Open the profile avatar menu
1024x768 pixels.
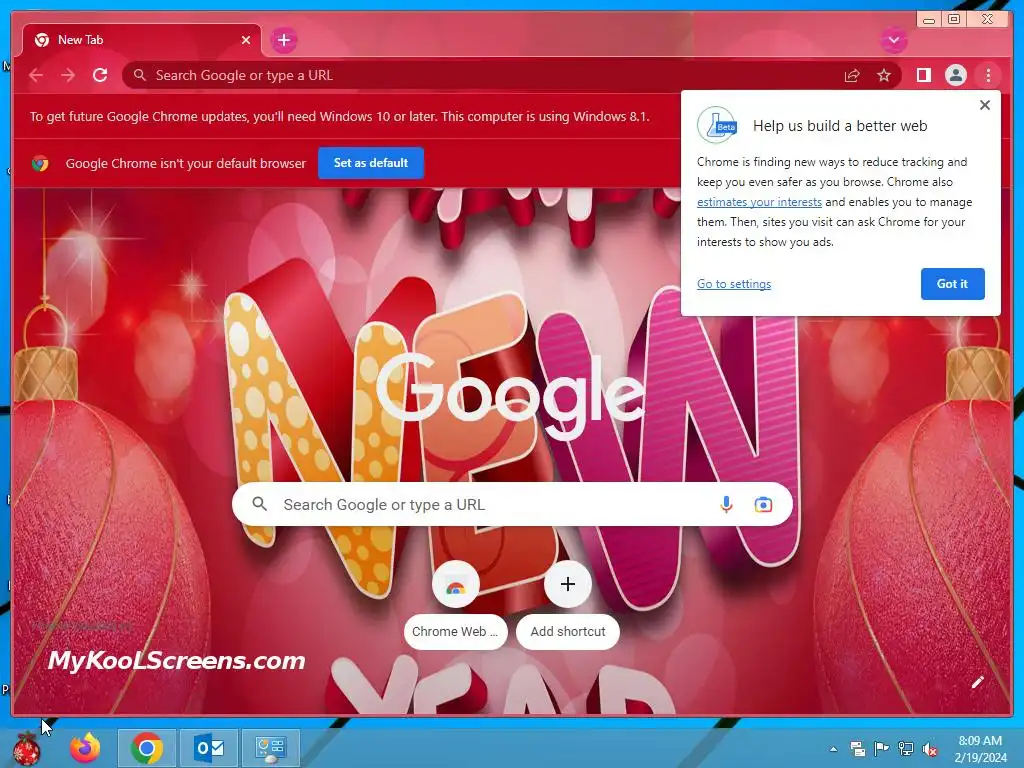click(955, 75)
